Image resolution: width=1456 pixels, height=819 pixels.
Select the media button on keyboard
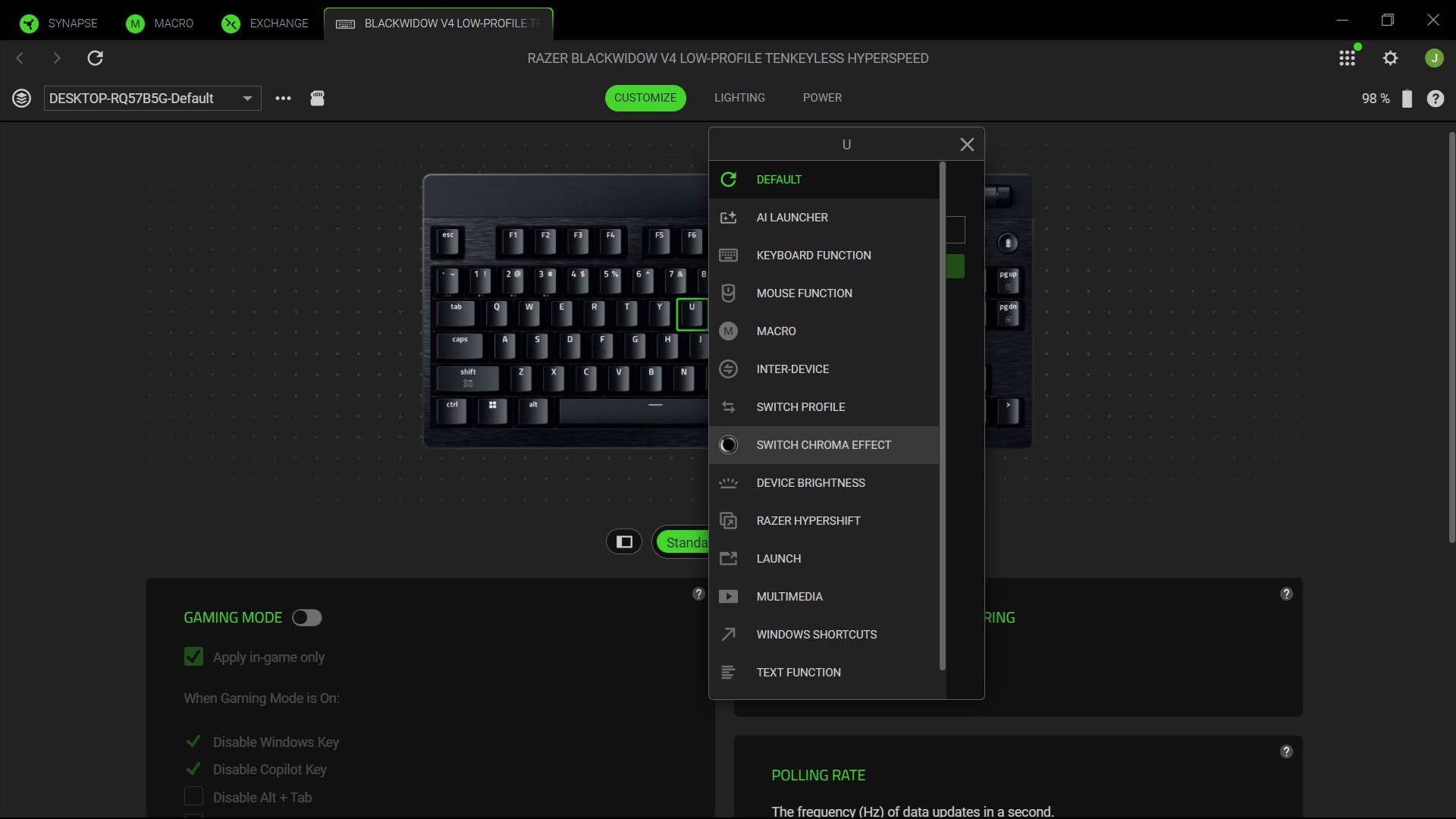(x=1008, y=243)
